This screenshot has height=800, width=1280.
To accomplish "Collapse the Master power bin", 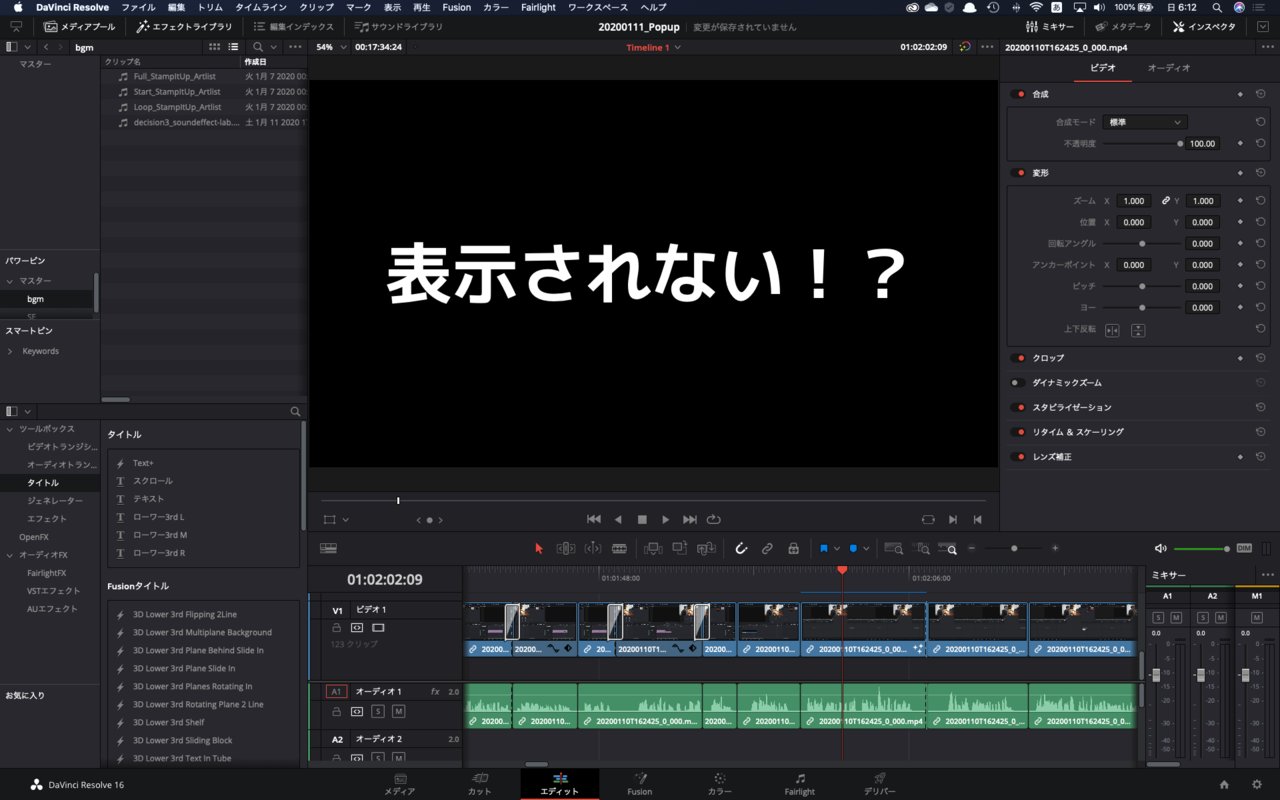I will point(10,281).
